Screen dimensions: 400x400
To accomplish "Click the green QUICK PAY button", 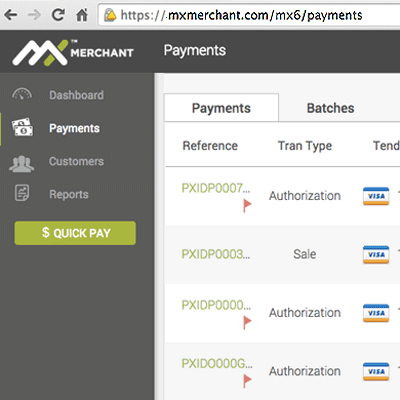I will (x=75, y=233).
